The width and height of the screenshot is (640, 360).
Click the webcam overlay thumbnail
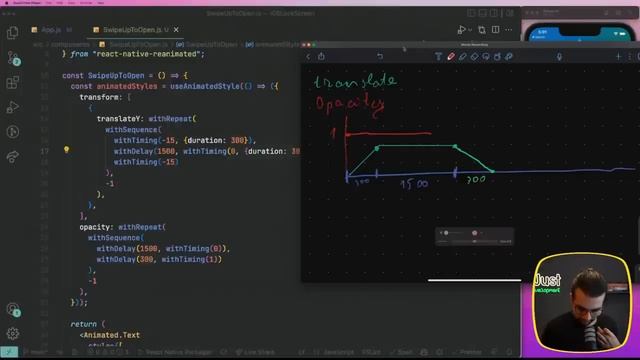click(582, 302)
